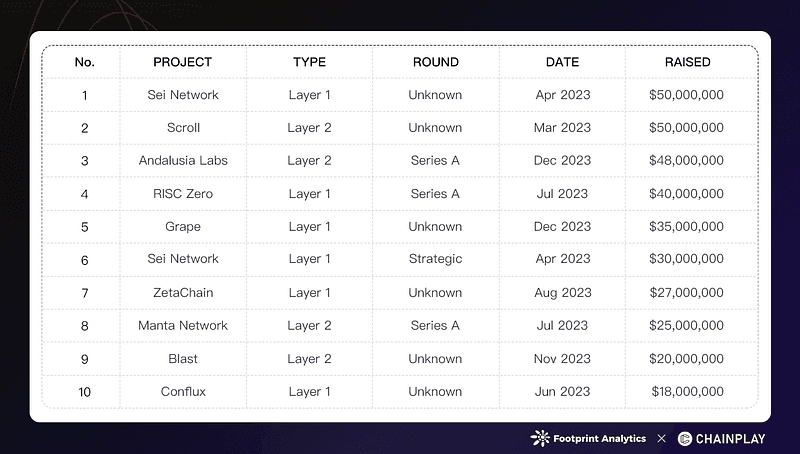Screen dimensions: 800x454
Task: Select the RISC Zero project cell
Action: pos(183,194)
